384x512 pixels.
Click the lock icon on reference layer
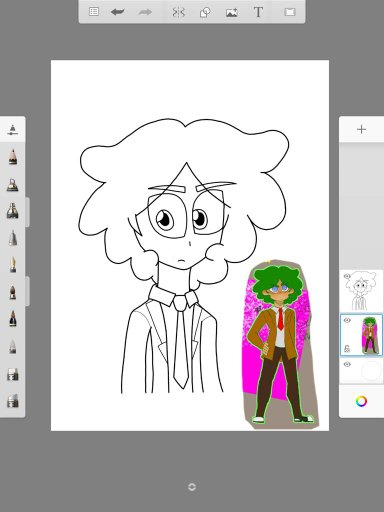347,349
